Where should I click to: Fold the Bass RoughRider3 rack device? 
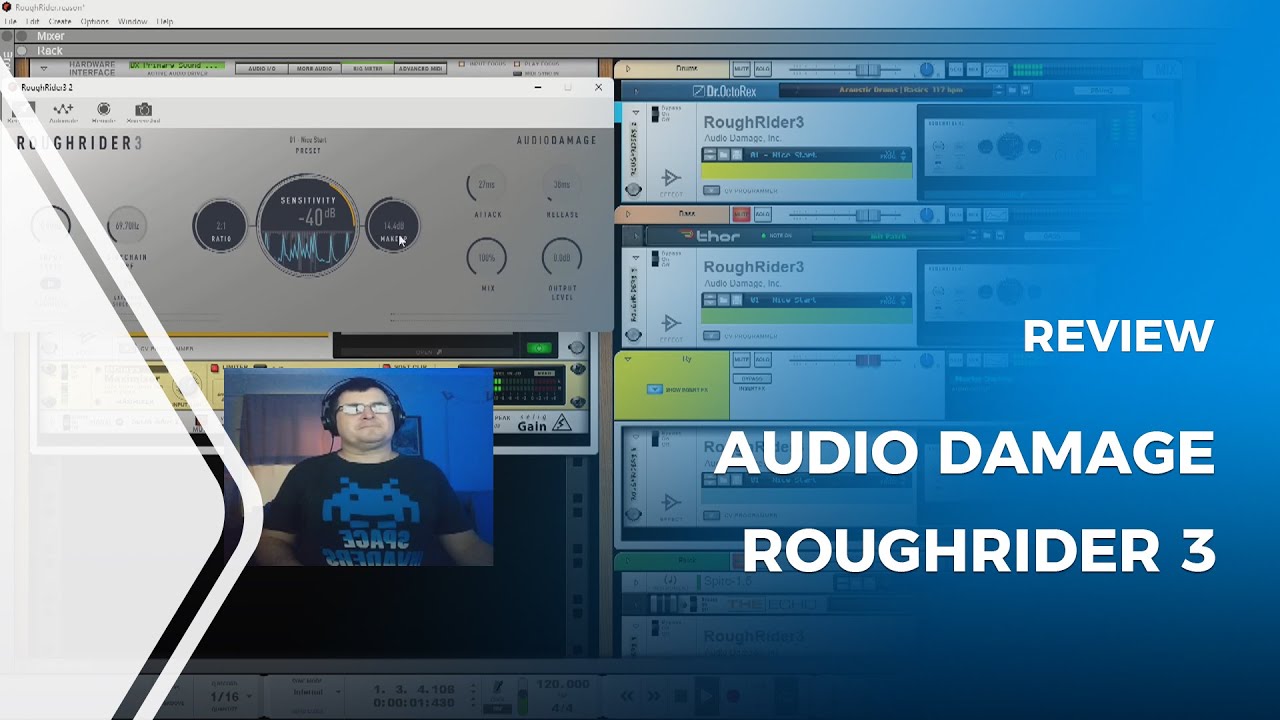635,258
